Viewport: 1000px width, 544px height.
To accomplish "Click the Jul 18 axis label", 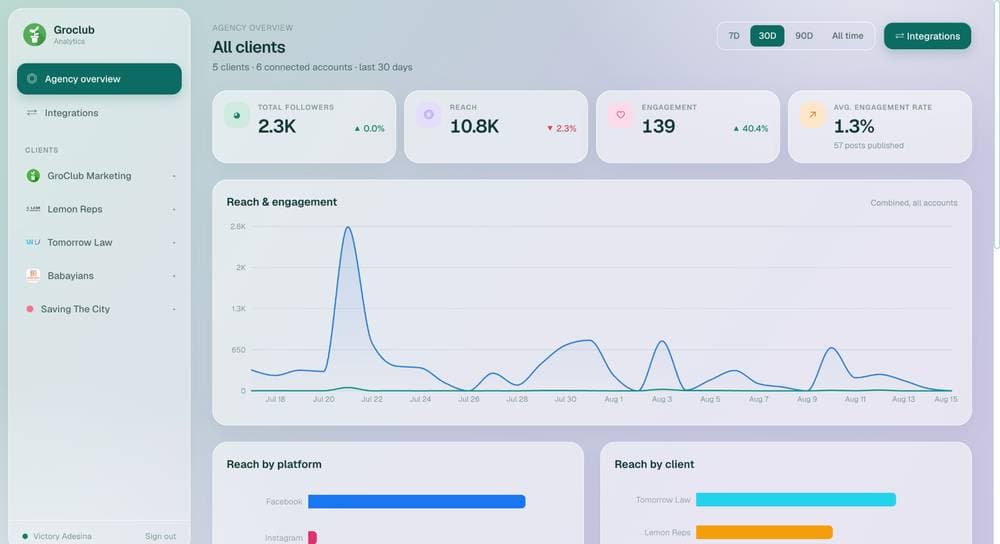I will 275,399.
